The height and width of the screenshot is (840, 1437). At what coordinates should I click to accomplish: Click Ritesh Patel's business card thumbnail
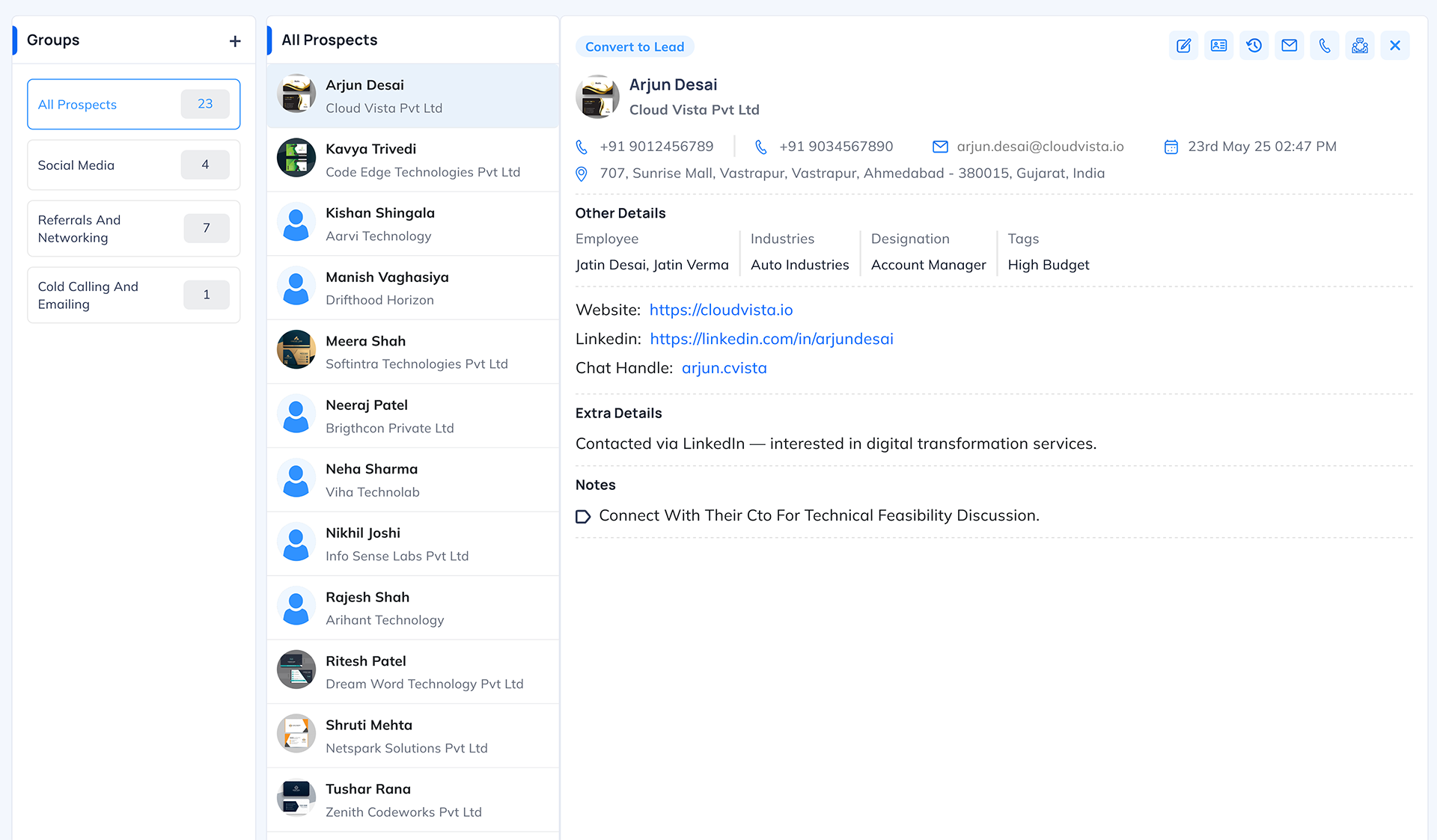(296, 669)
